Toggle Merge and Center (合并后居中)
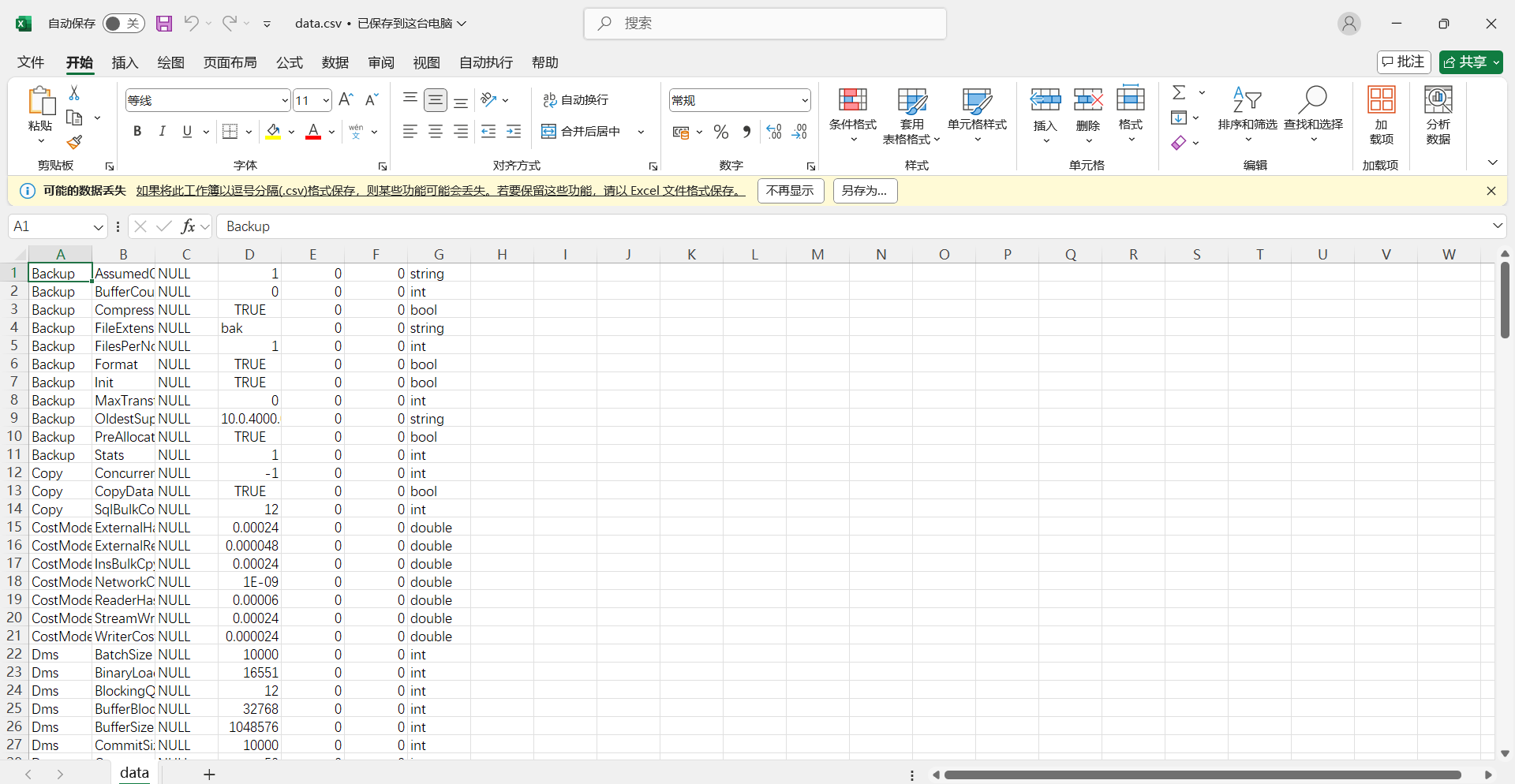 click(582, 131)
